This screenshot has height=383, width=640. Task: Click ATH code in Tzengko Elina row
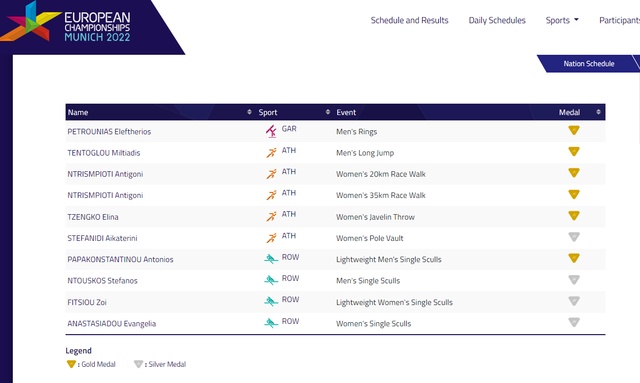289,214
